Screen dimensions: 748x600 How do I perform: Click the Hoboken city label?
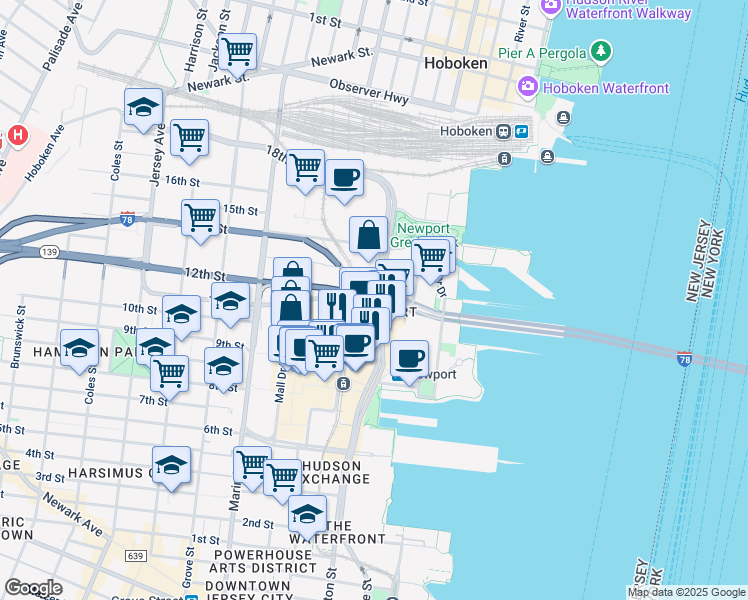point(456,63)
